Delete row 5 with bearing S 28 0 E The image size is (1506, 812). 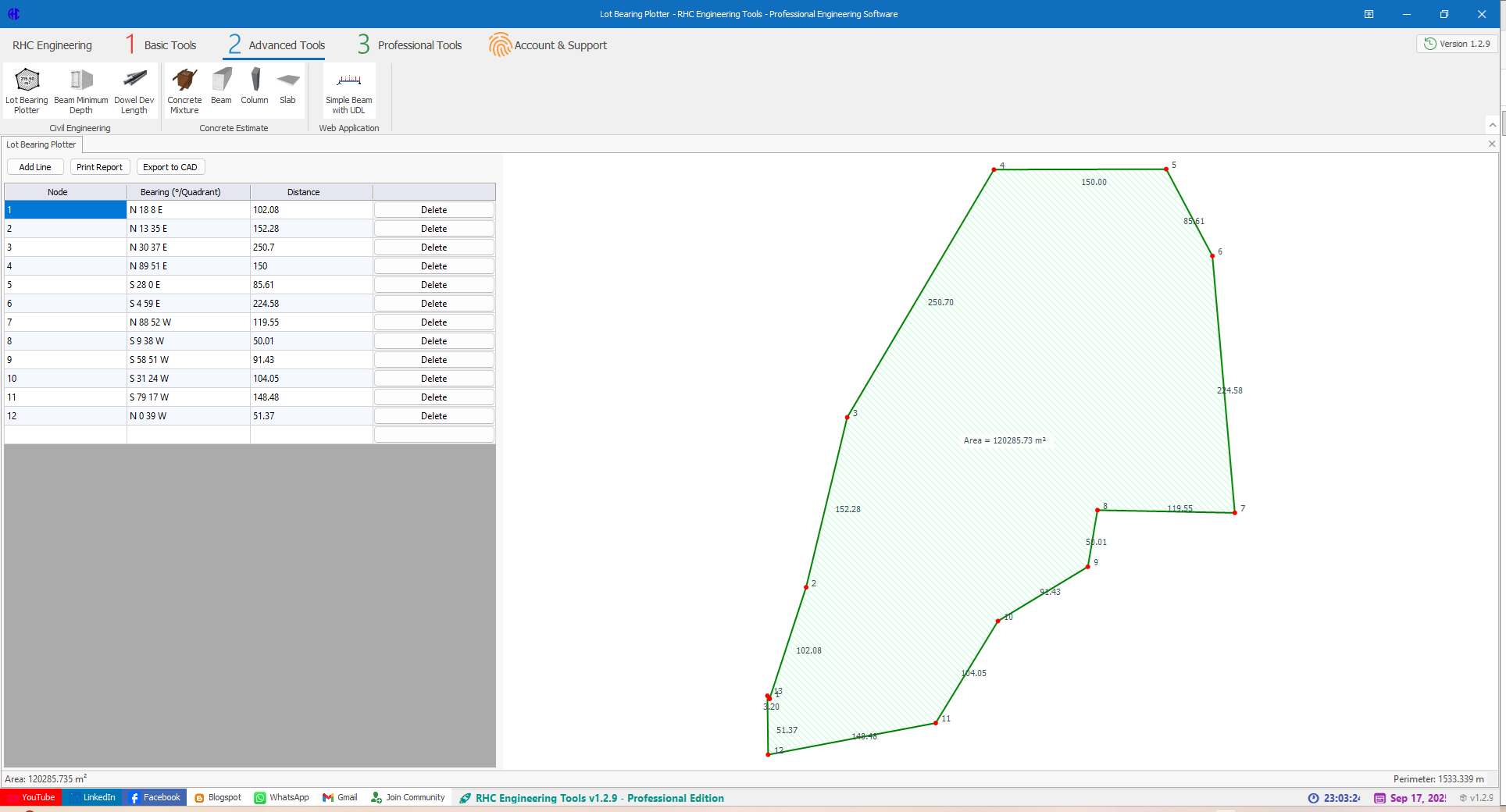click(434, 285)
